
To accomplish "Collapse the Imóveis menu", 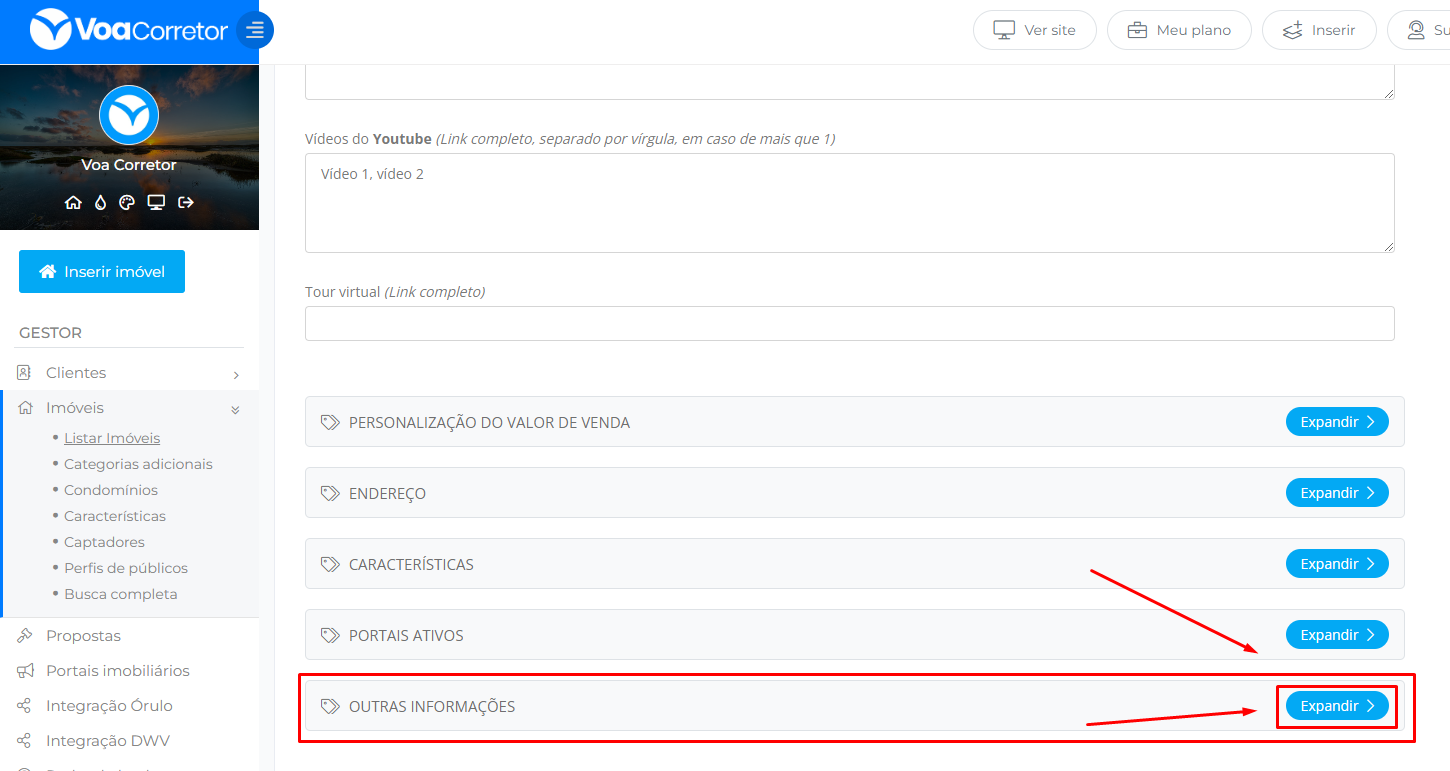I will [x=129, y=408].
